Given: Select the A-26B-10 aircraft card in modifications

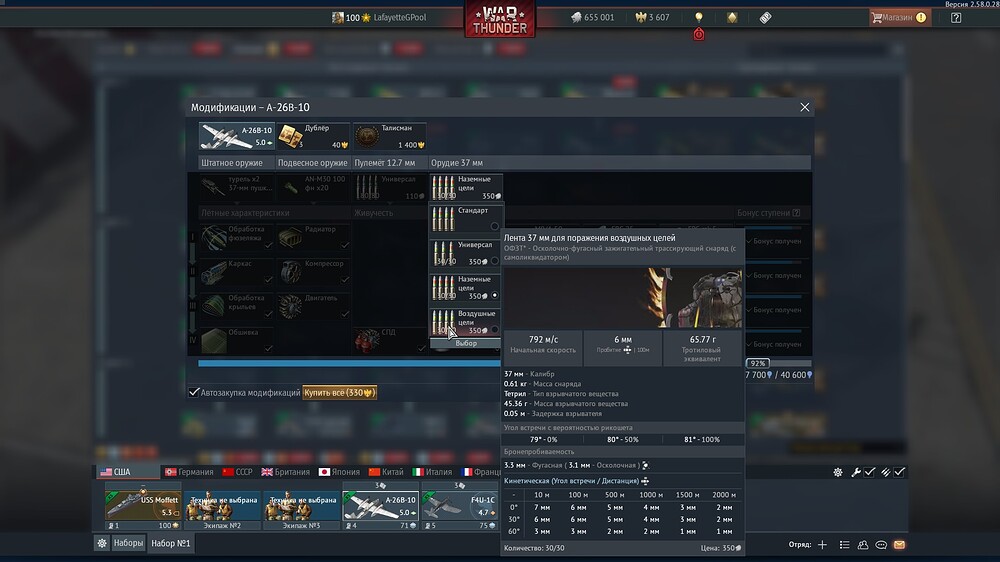Looking at the screenshot, I should click(x=237, y=137).
